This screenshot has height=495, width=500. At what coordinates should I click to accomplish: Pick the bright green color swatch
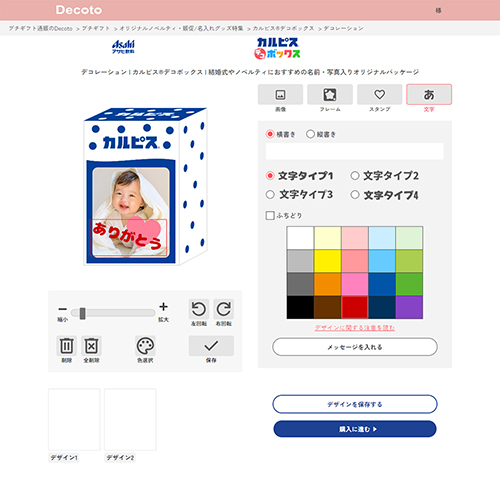tap(409, 284)
